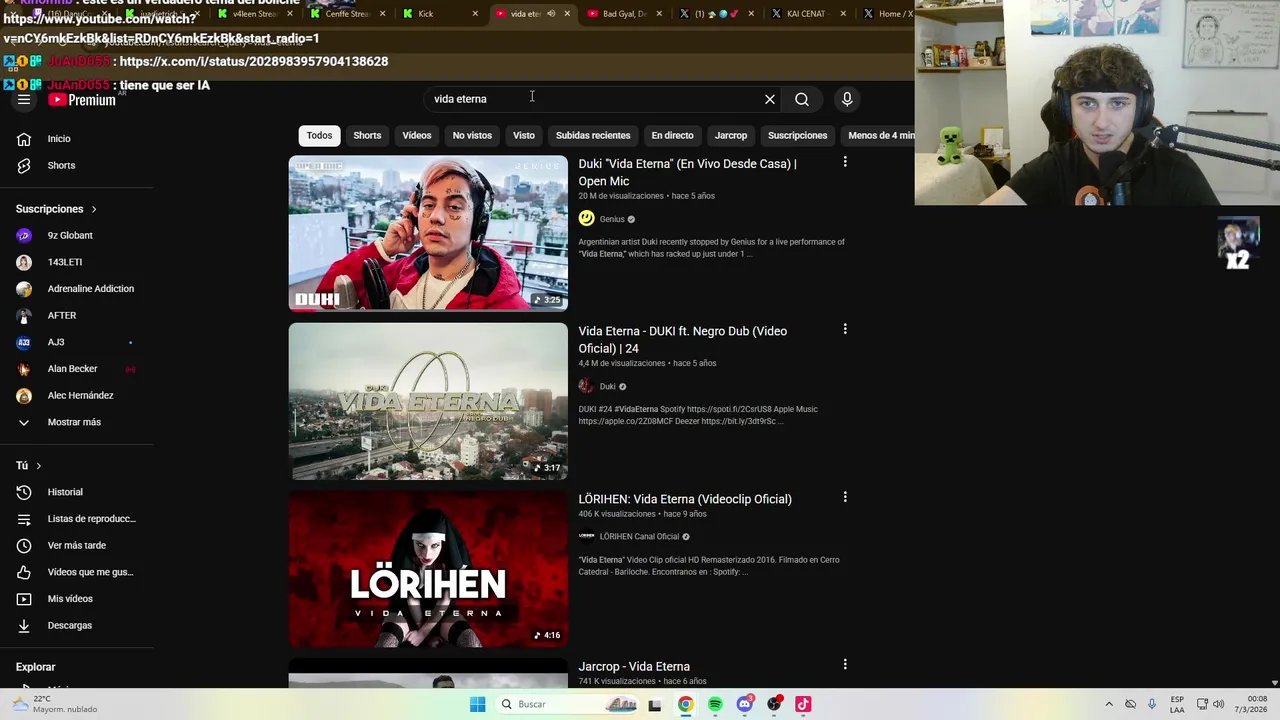Open Videos que me gustan in the sidebar
1280x720 pixels.
(x=75, y=572)
